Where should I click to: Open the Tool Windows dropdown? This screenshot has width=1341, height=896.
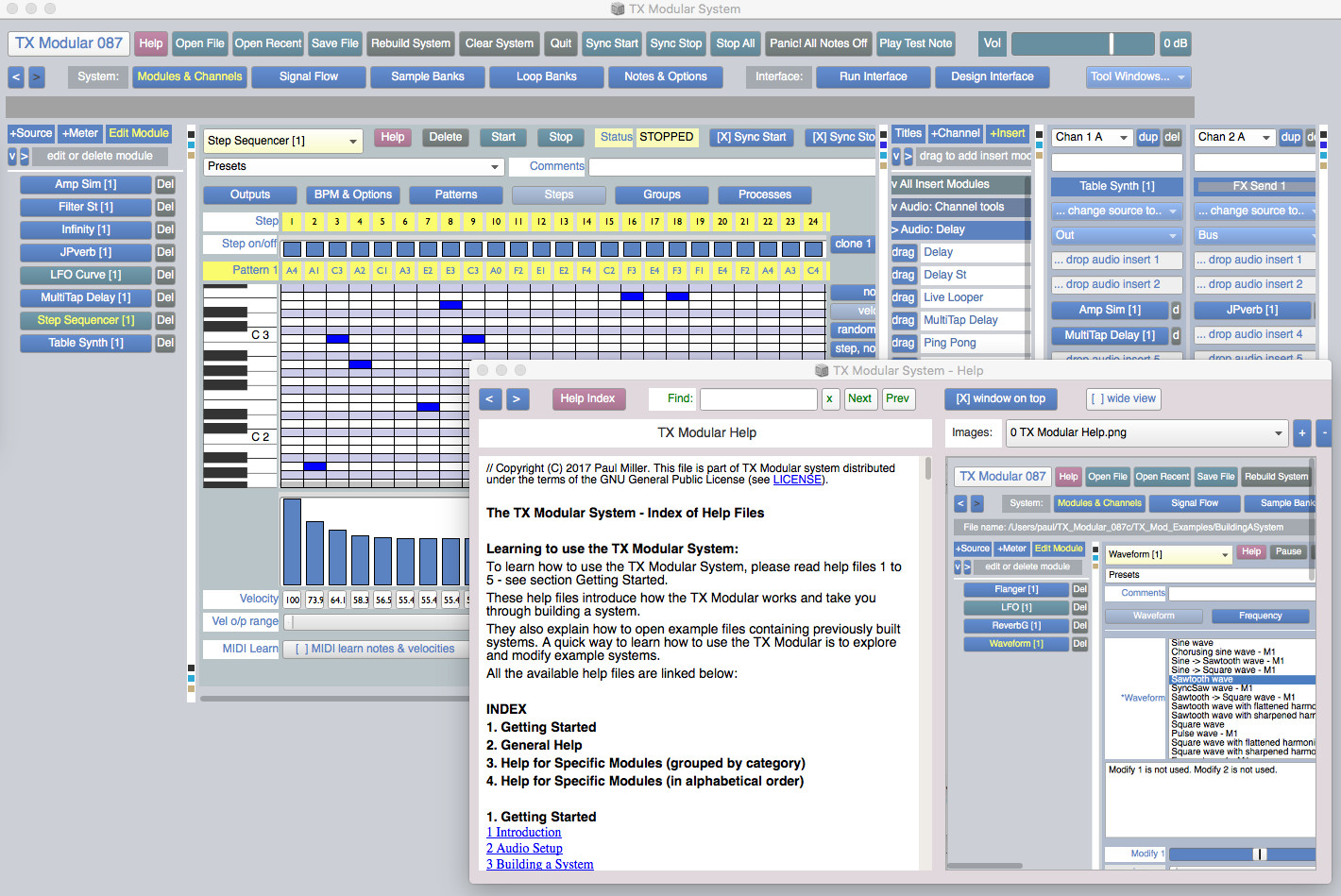(1138, 76)
